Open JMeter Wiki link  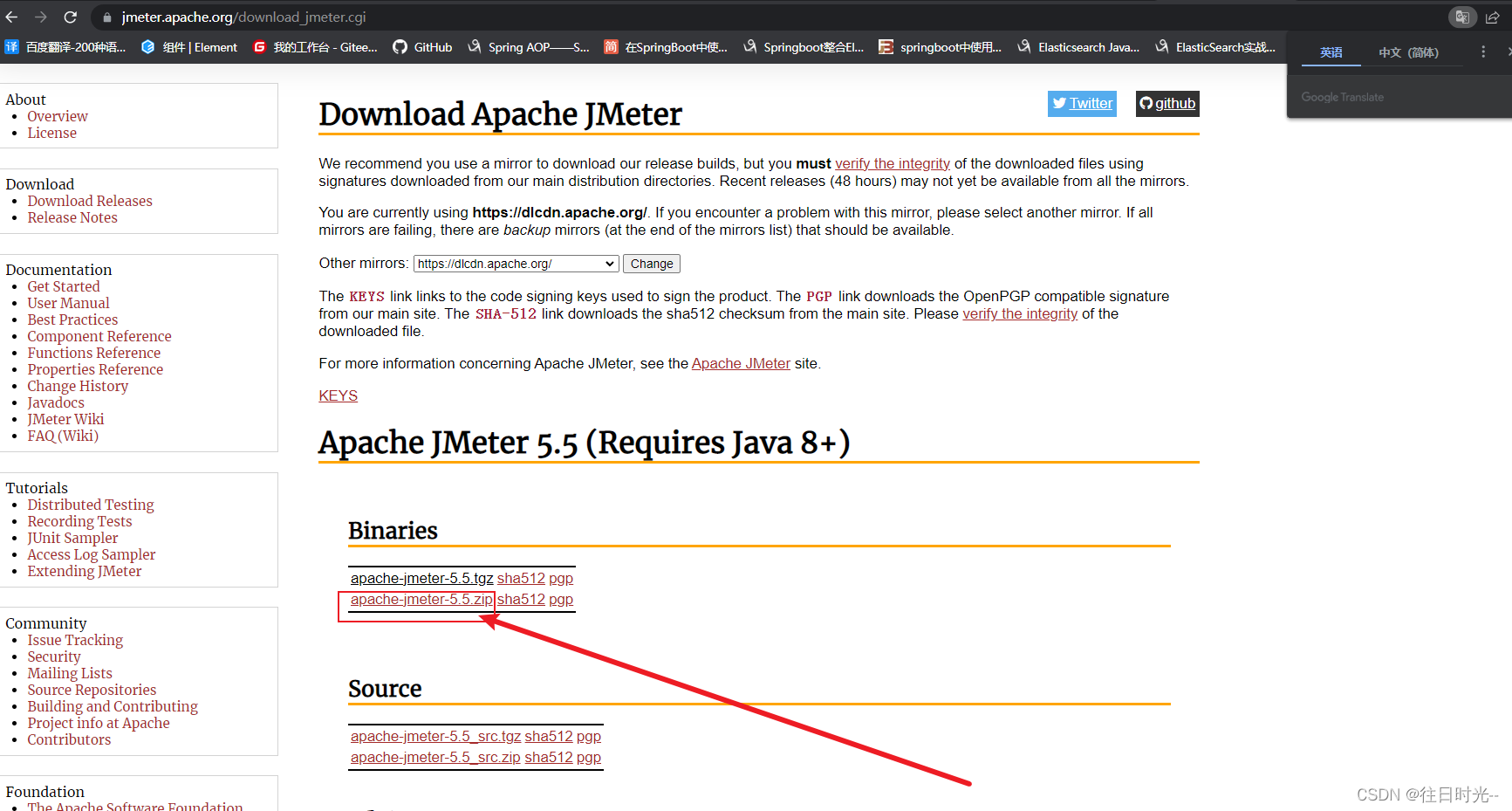pos(65,419)
